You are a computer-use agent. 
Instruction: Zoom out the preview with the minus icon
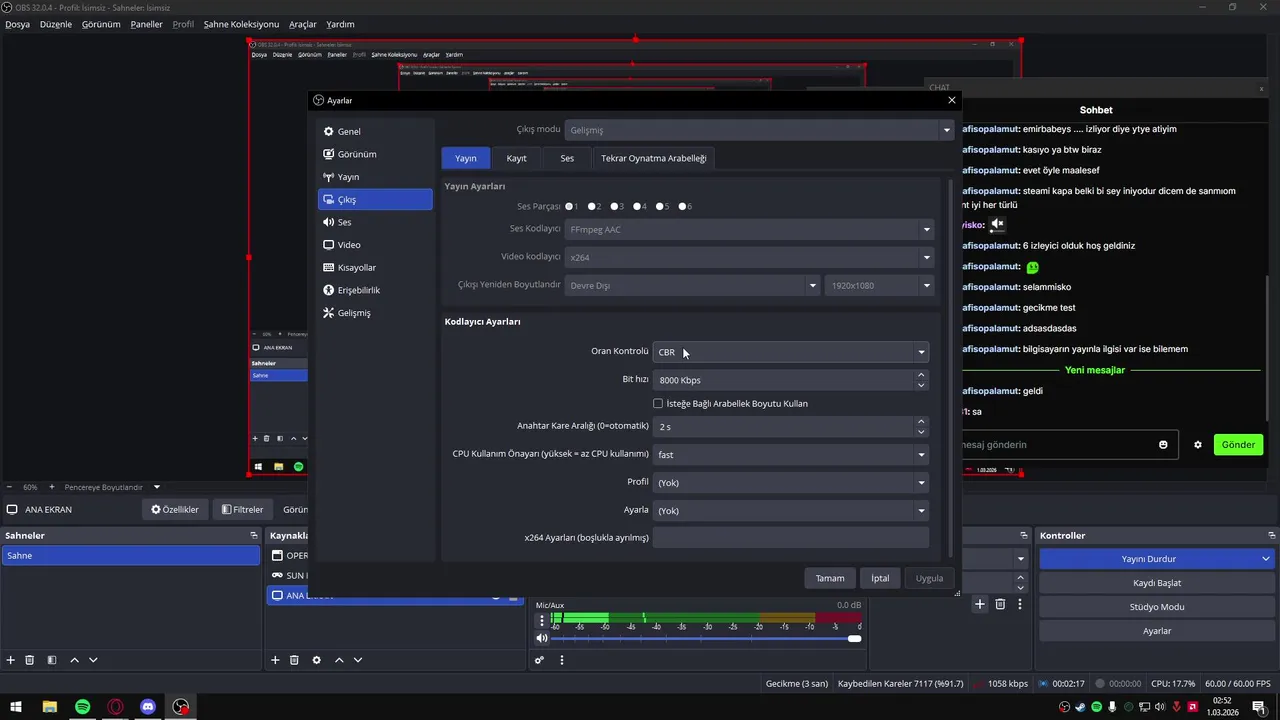tap(11, 487)
